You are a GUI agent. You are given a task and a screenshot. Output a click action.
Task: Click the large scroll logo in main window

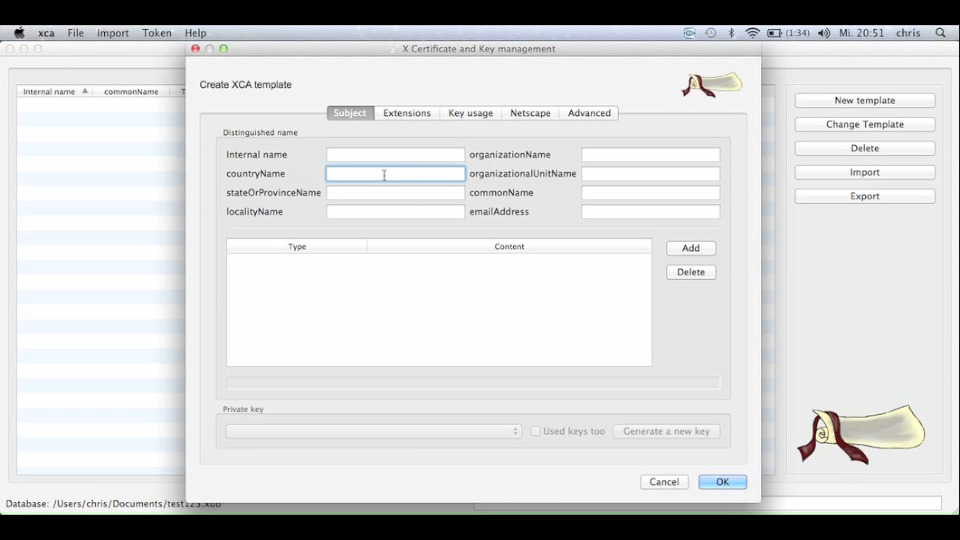click(861, 434)
